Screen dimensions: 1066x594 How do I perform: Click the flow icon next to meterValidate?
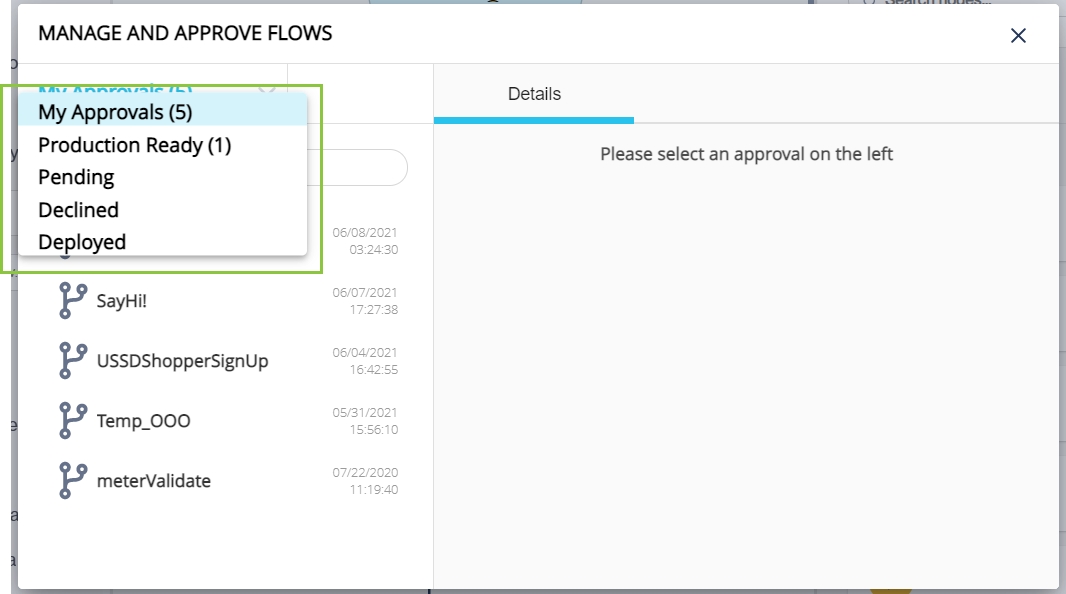[x=72, y=480]
